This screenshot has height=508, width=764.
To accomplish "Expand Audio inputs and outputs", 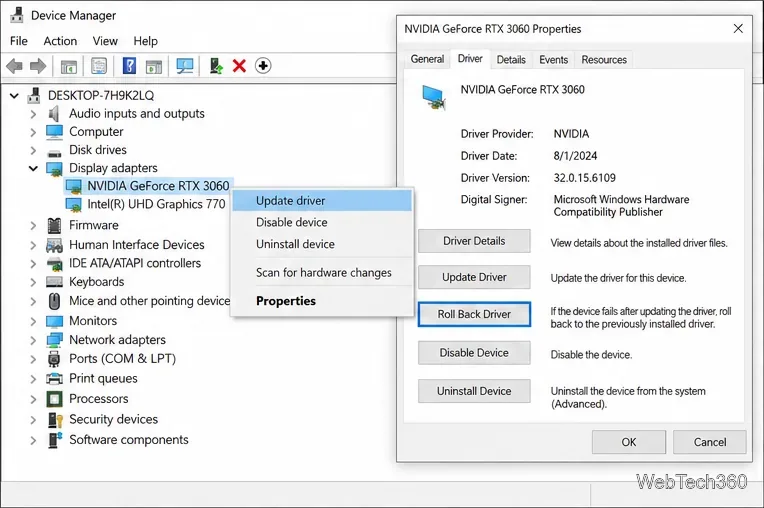I will pyautogui.click(x=33, y=114).
